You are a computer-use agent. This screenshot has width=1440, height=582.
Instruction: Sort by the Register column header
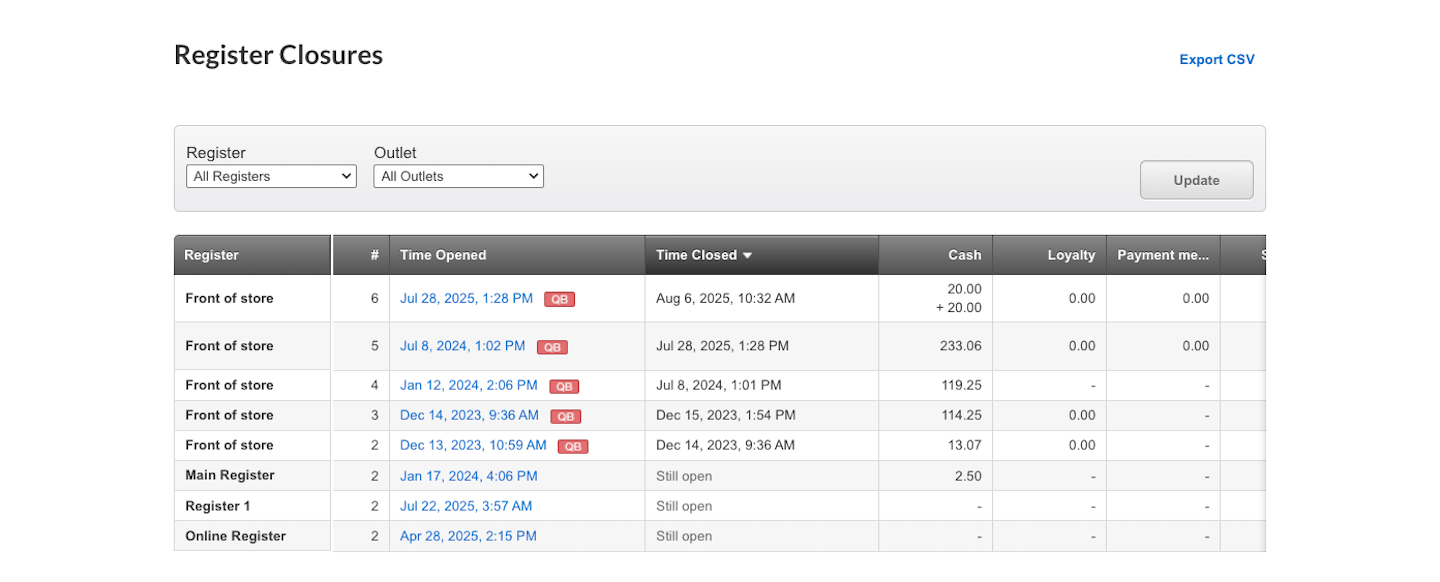(211, 255)
